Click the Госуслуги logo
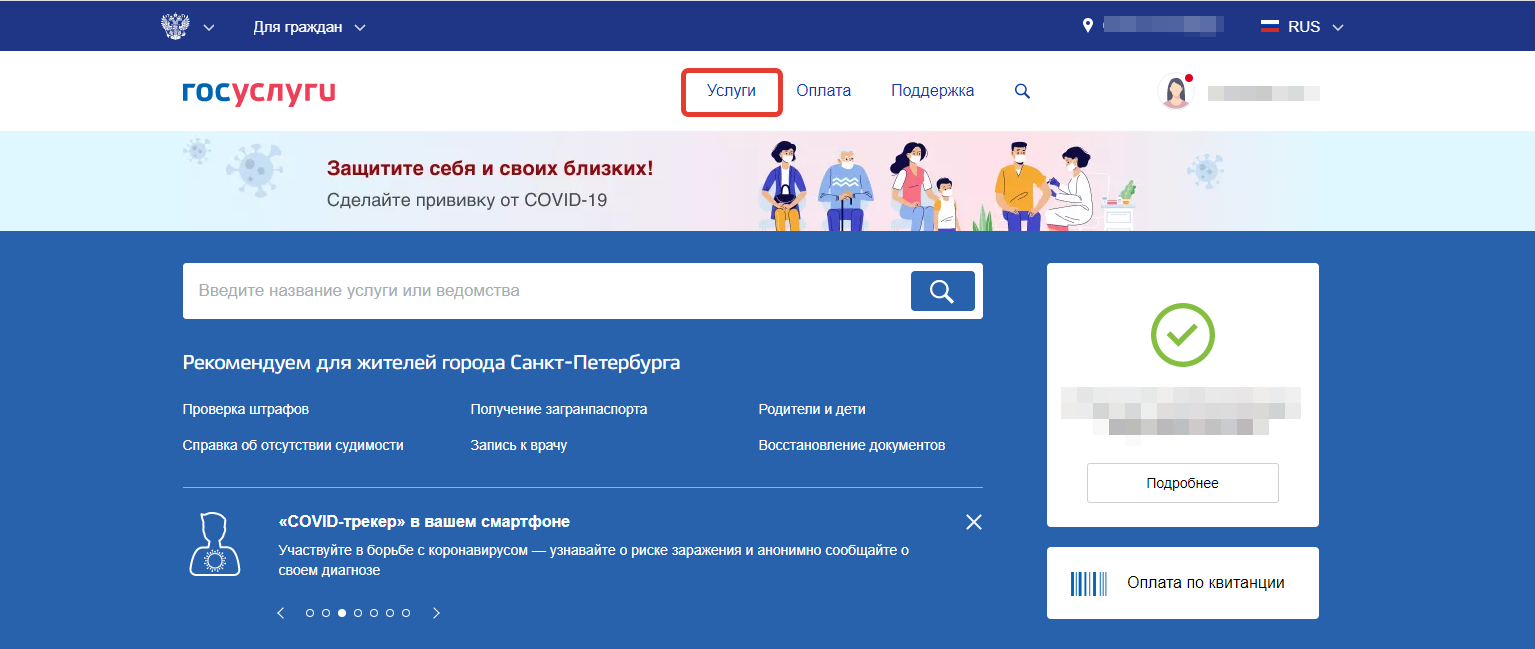This screenshot has height=649, width=1535. [259, 92]
